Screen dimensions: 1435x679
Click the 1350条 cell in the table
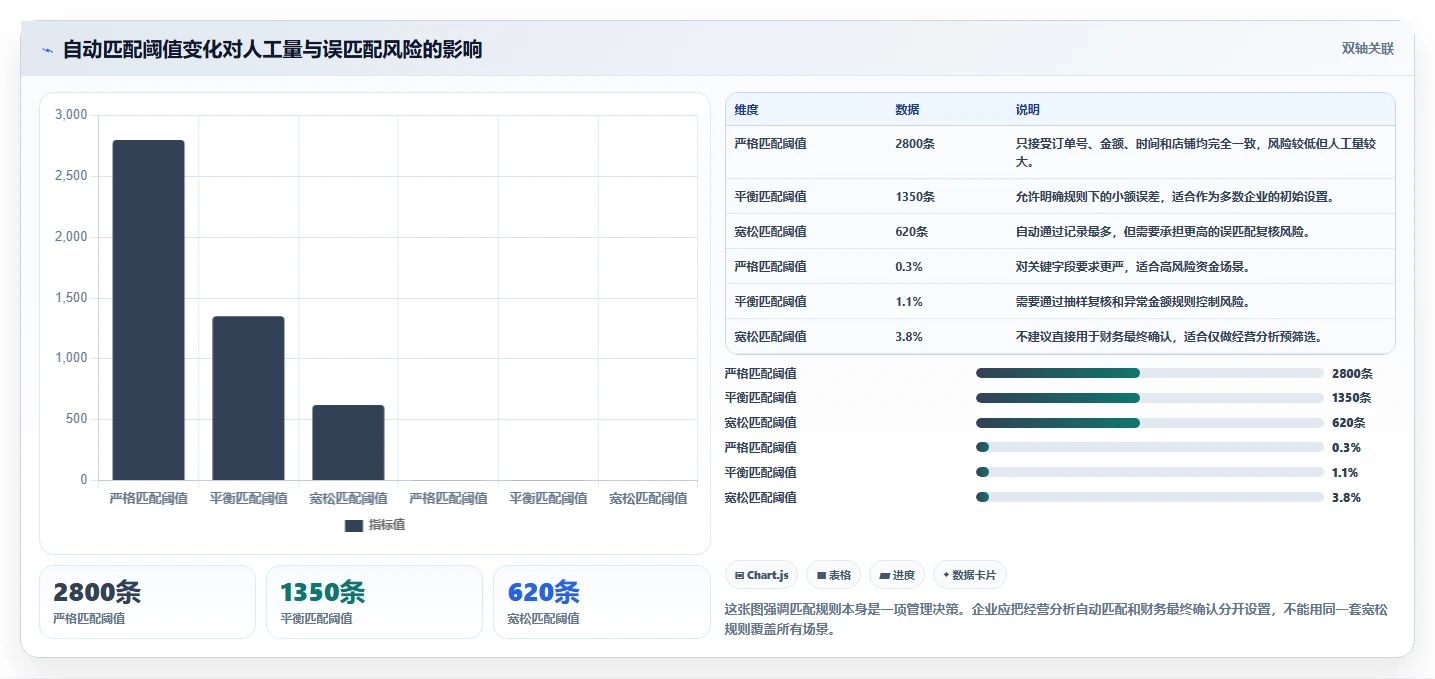(x=915, y=197)
